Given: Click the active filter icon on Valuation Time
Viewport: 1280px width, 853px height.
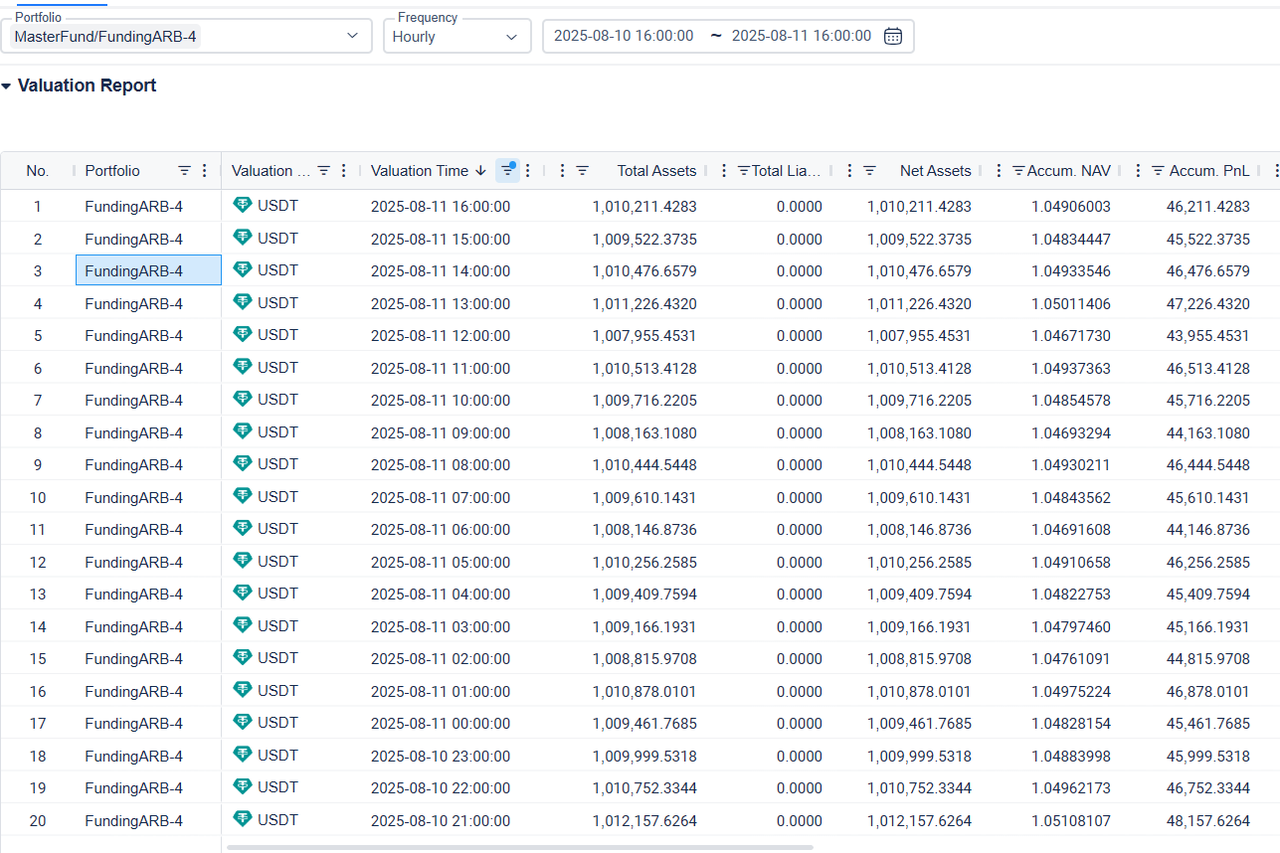Looking at the screenshot, I should (x=507, y=171).
